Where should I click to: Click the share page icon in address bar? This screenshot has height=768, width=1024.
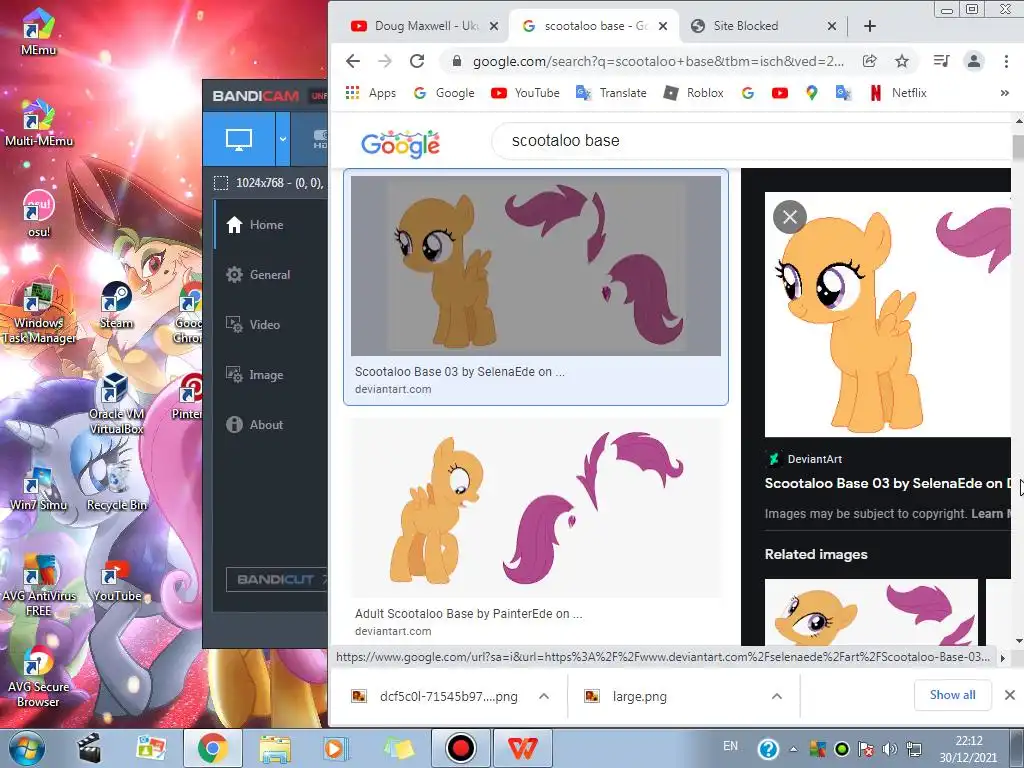tap(869, 61)
